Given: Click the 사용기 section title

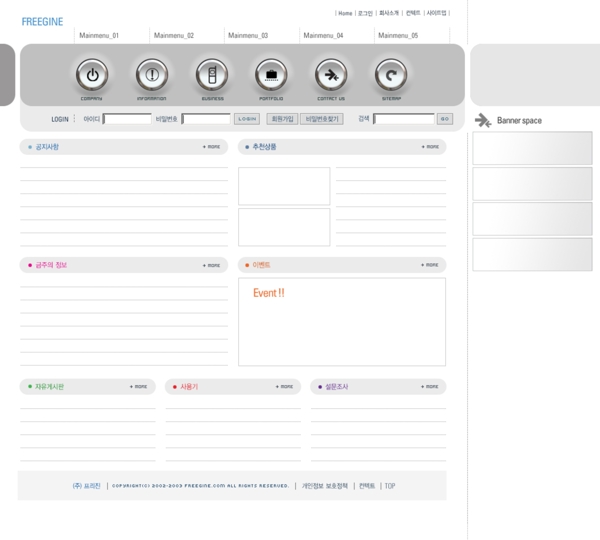Looking at the screenshot, I should pyautogui.click(x=189, y=387).
